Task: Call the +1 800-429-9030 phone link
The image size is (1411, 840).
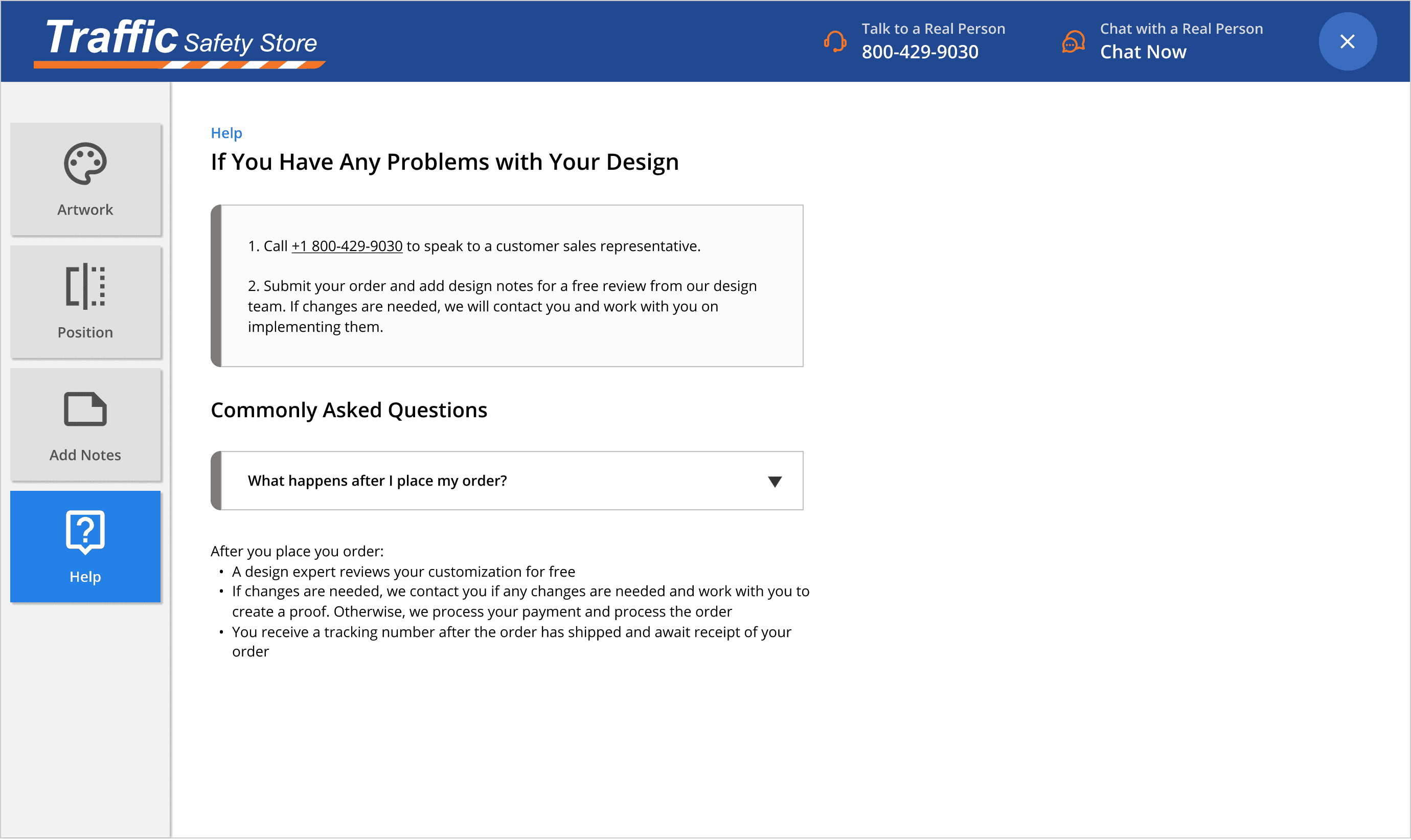Action: (x=347, y=246)
